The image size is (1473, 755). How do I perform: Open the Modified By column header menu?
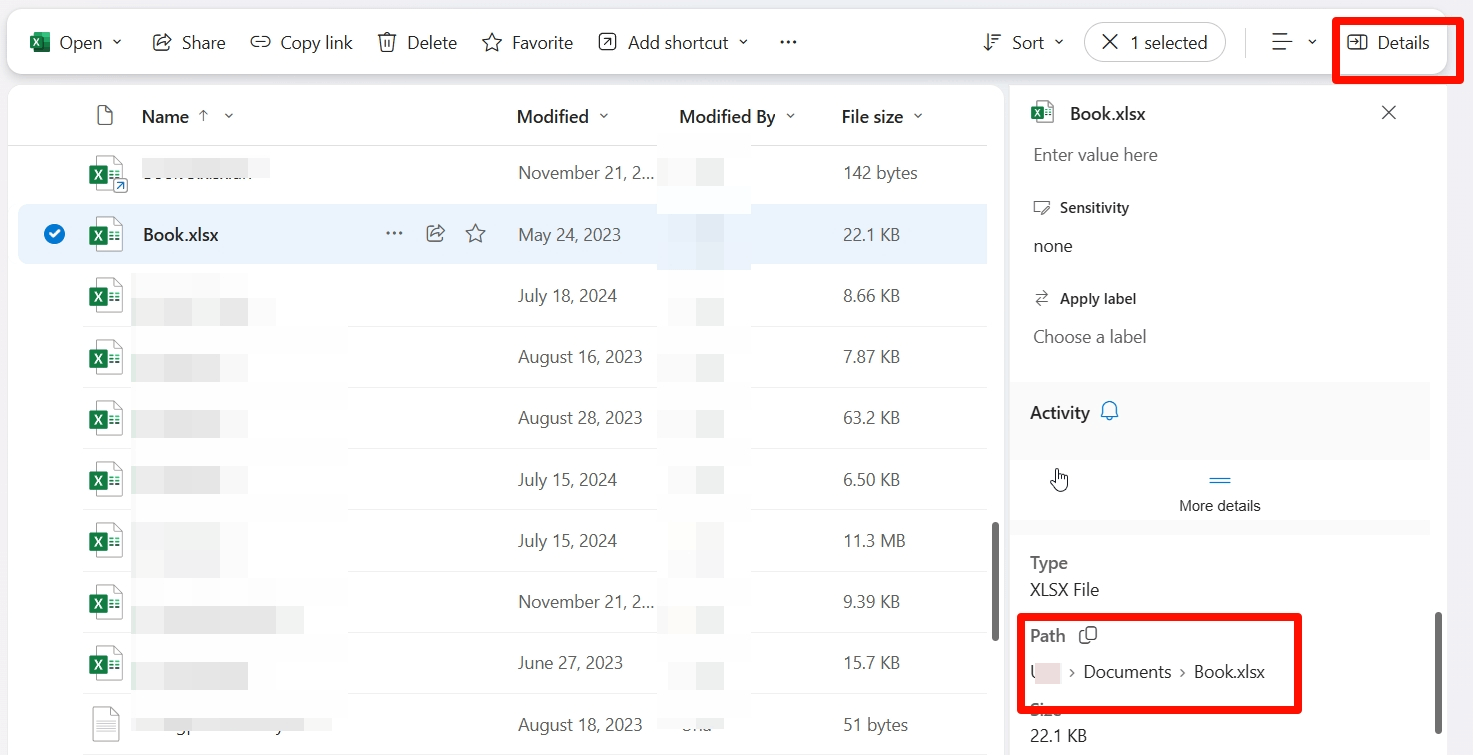737,117
